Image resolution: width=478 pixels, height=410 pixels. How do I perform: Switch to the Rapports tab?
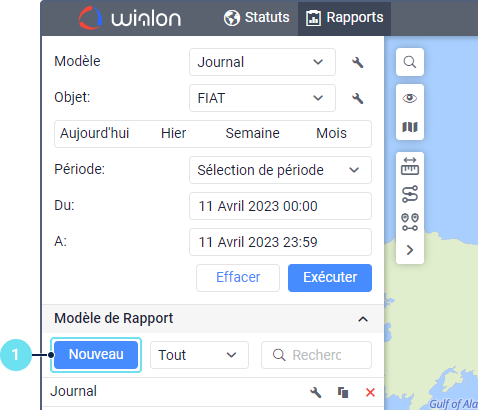(344, 18)
